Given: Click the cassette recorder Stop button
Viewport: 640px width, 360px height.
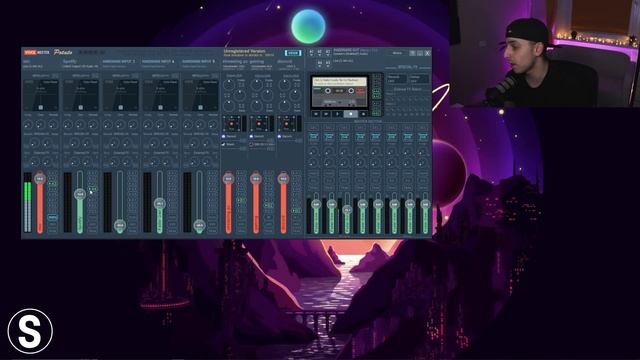Looking at the screenshot, I should [351, 114].
